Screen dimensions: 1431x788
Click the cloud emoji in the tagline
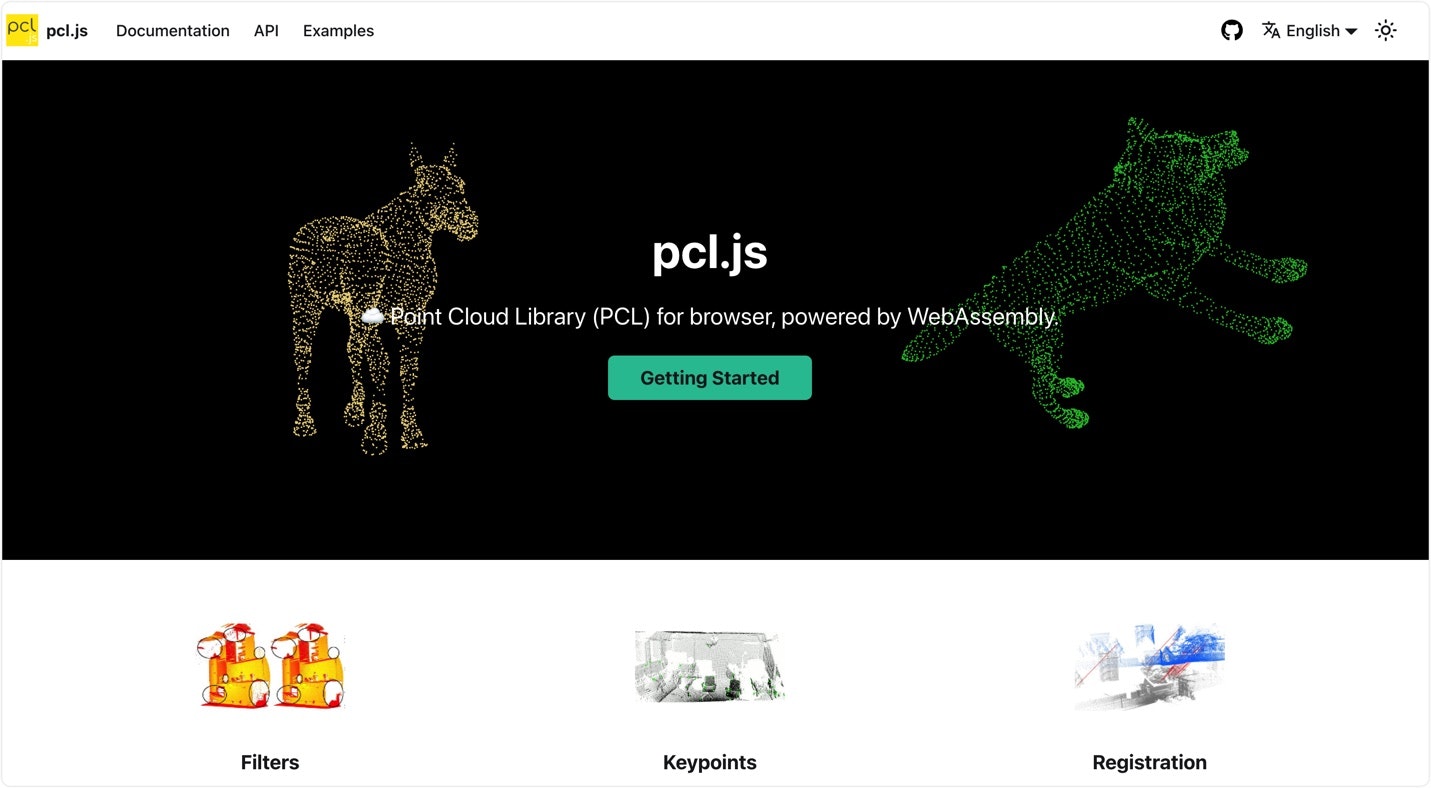point(373,317)
